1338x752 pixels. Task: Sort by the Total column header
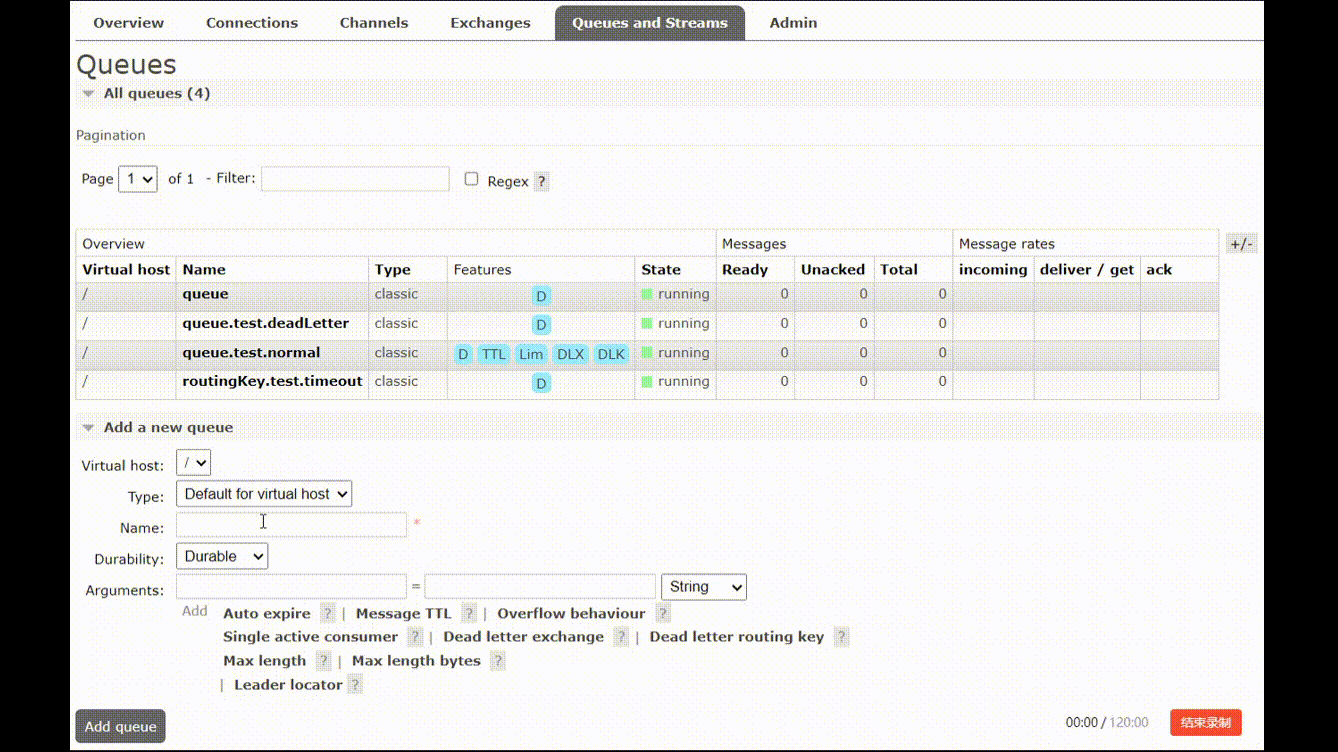coord(899,269)
